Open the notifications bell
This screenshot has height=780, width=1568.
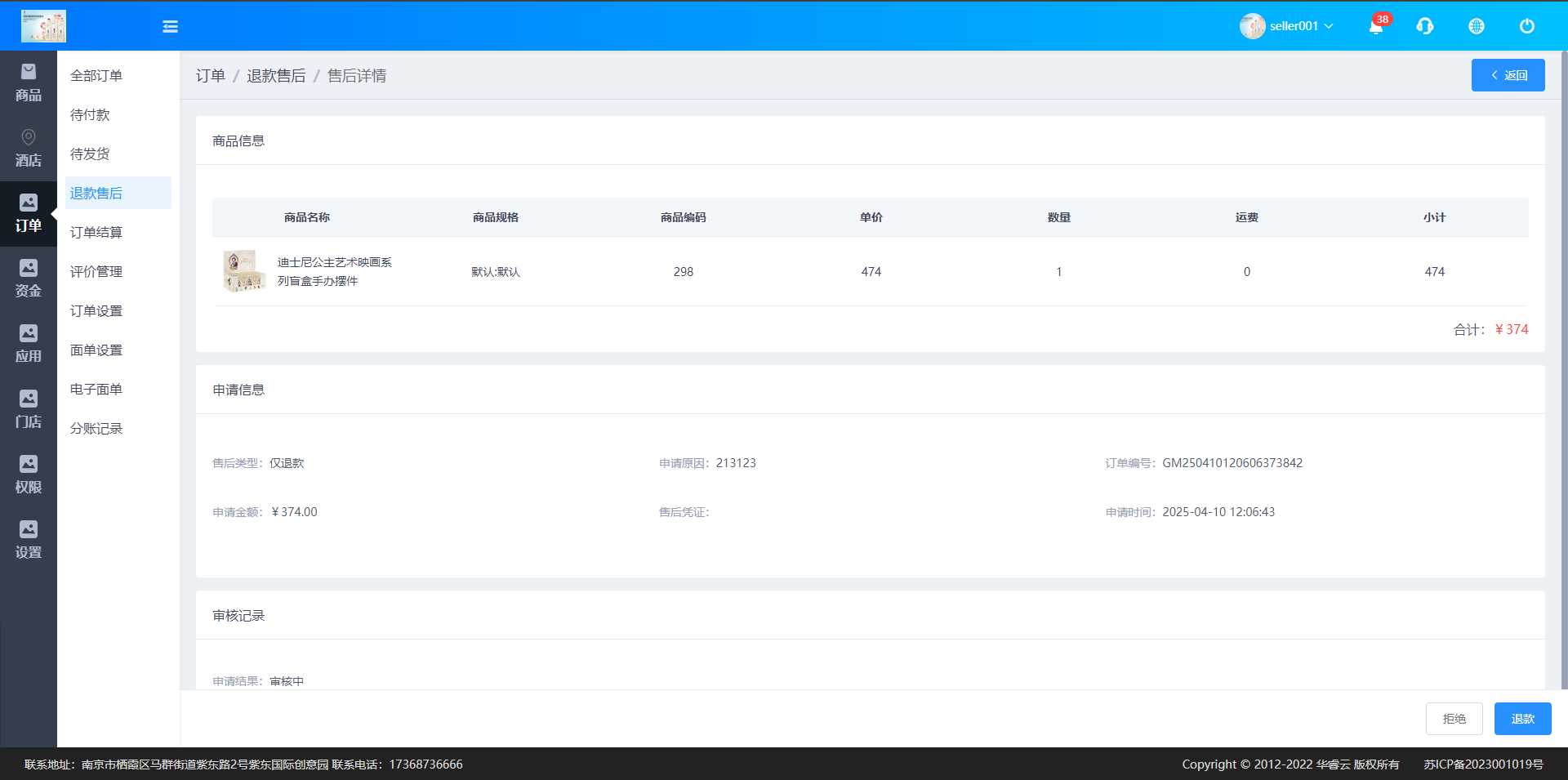(1376, 26)
